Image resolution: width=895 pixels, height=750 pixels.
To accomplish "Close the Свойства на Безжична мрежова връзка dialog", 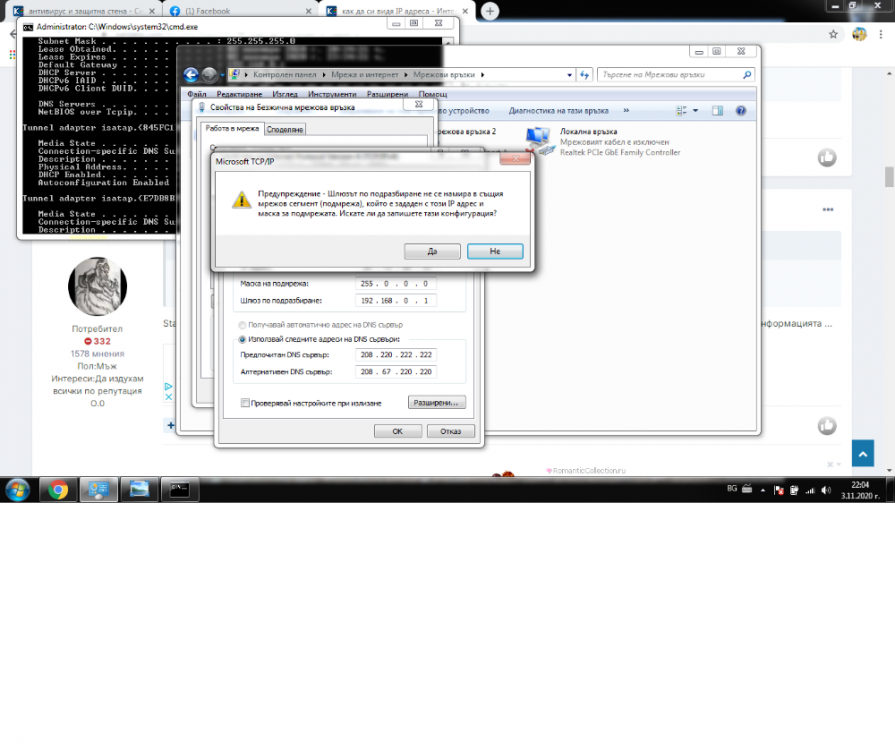I will click(418, 104).
